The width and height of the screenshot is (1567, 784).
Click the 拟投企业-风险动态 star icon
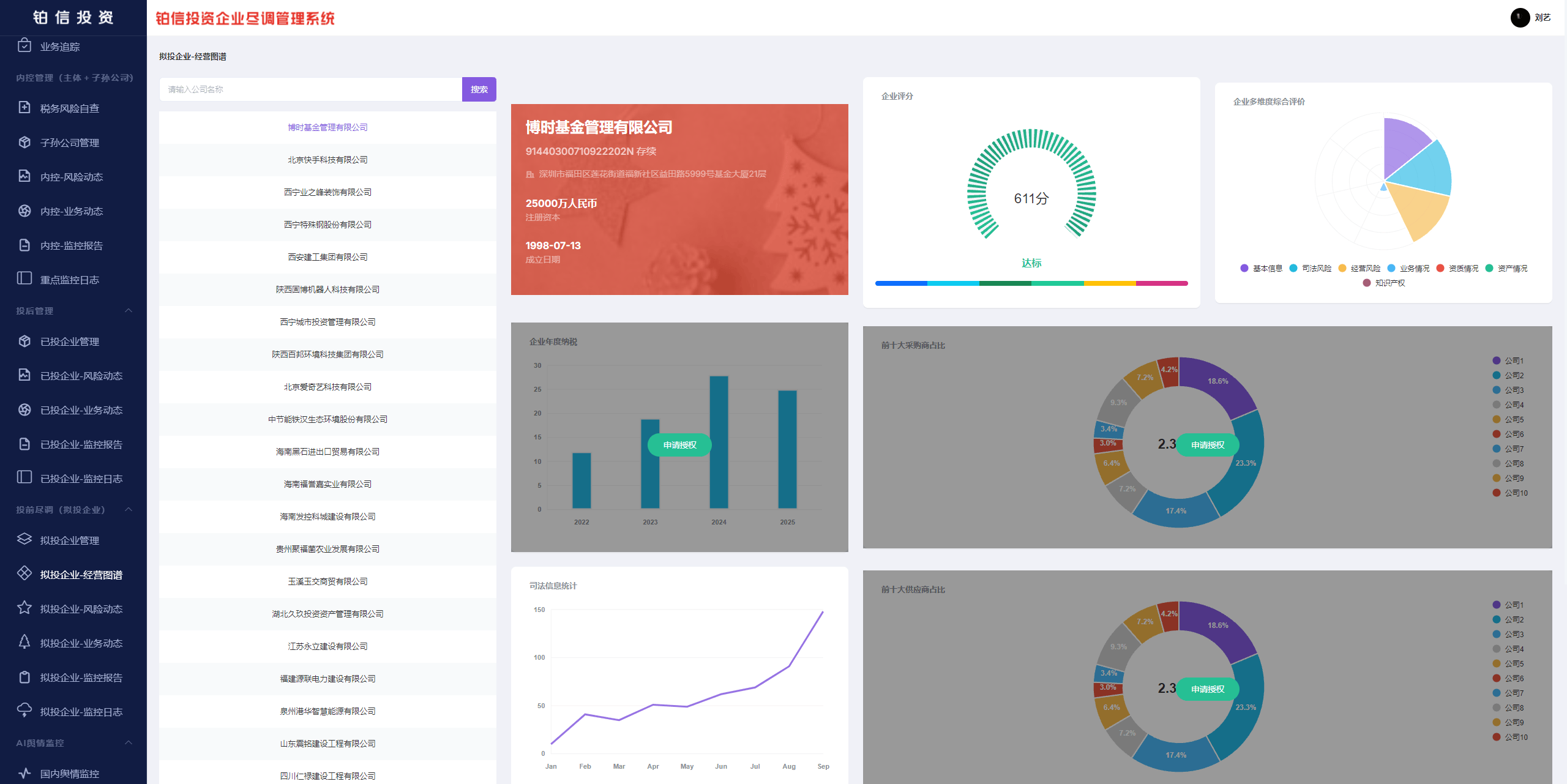pos(24,608)
